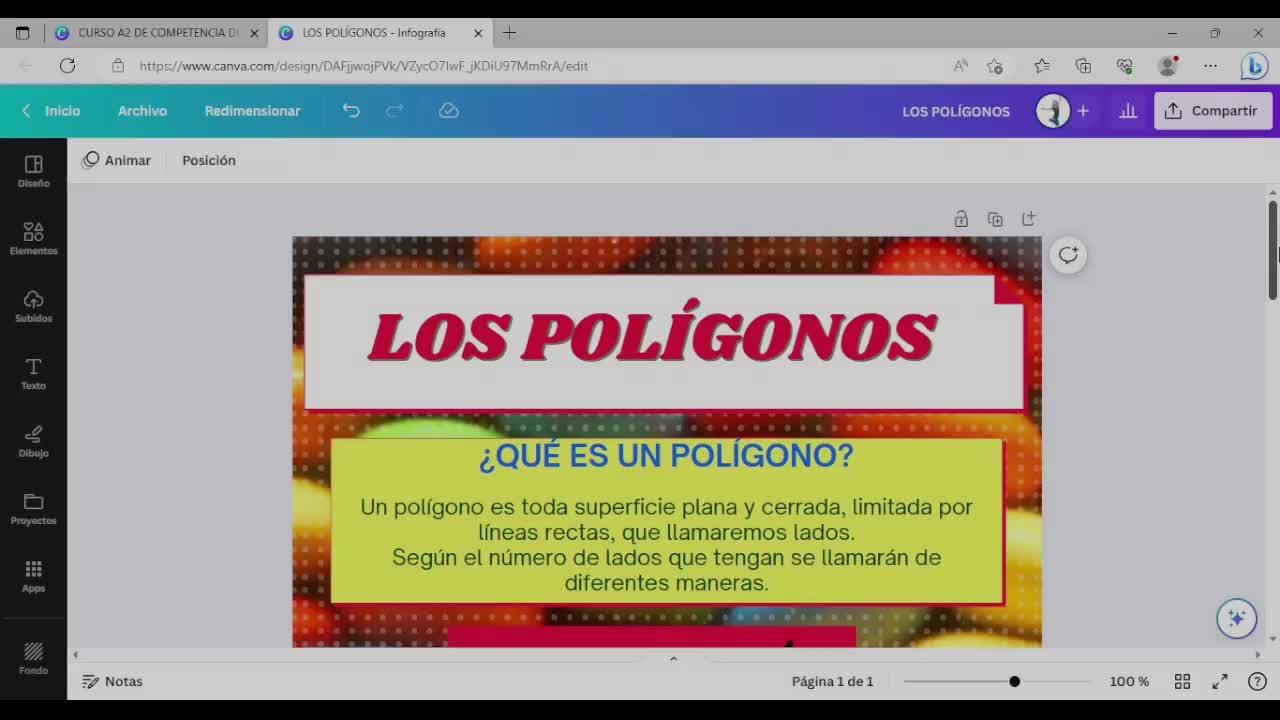This screenshot has height=720, width=1280.
Task: Redo the last undone action
Action: point(395,111)
